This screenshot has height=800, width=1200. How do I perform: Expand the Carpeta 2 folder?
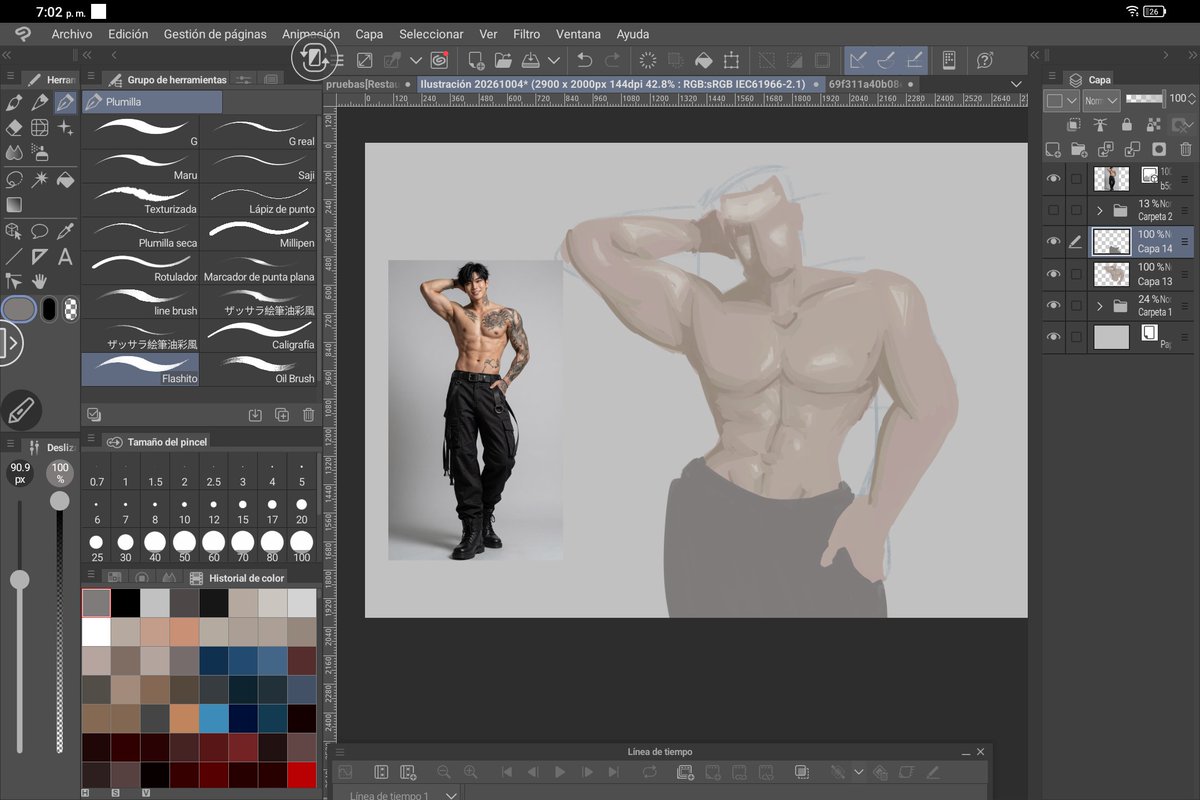coord(1100,210)
